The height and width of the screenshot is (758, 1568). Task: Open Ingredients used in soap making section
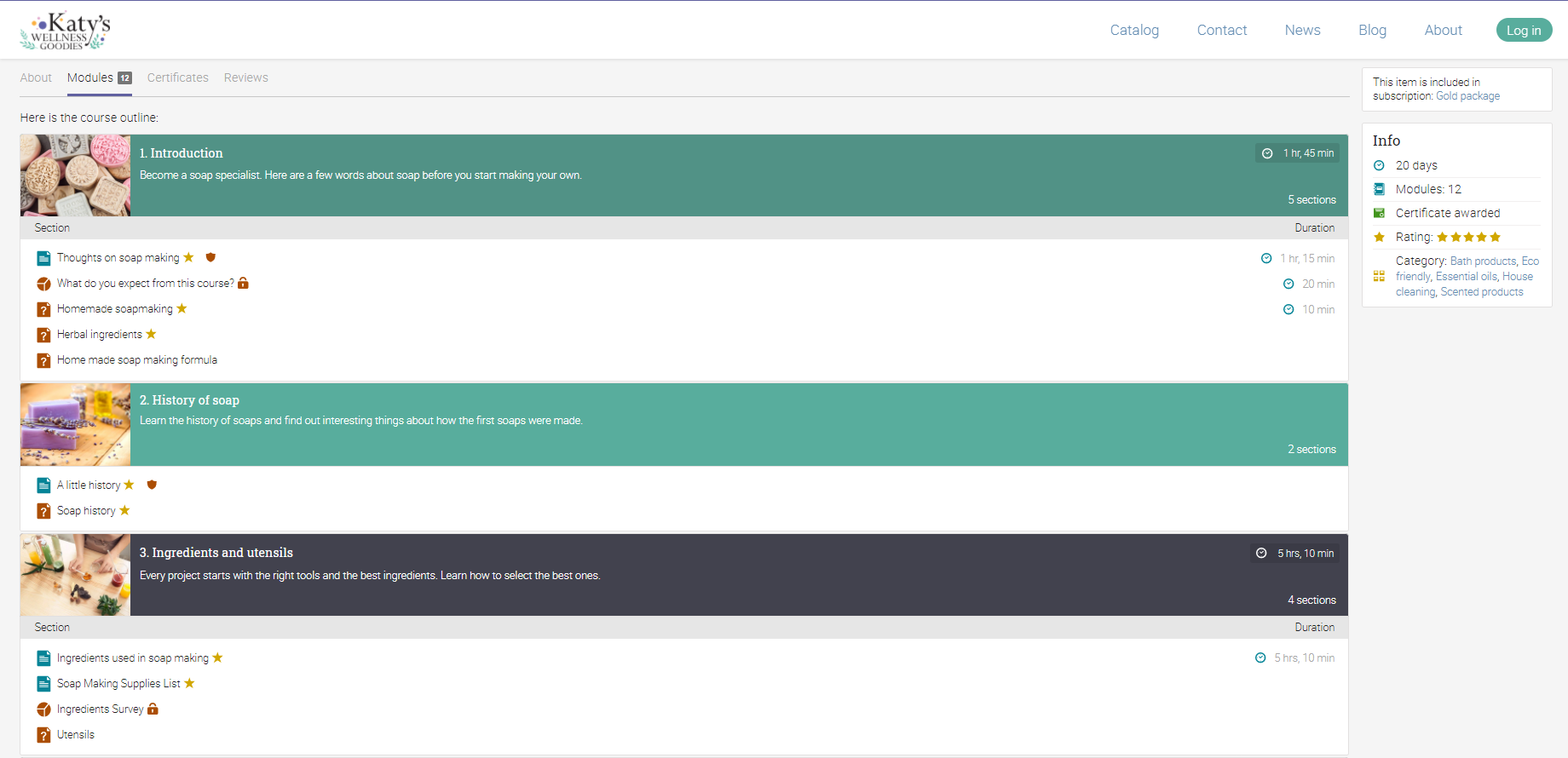click(133, 658)
